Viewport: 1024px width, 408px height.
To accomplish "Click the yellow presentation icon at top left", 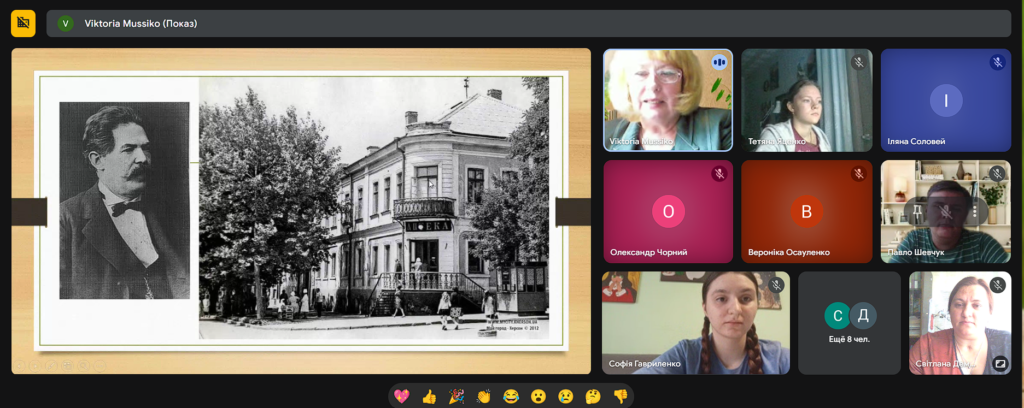I will coord(23,23).
